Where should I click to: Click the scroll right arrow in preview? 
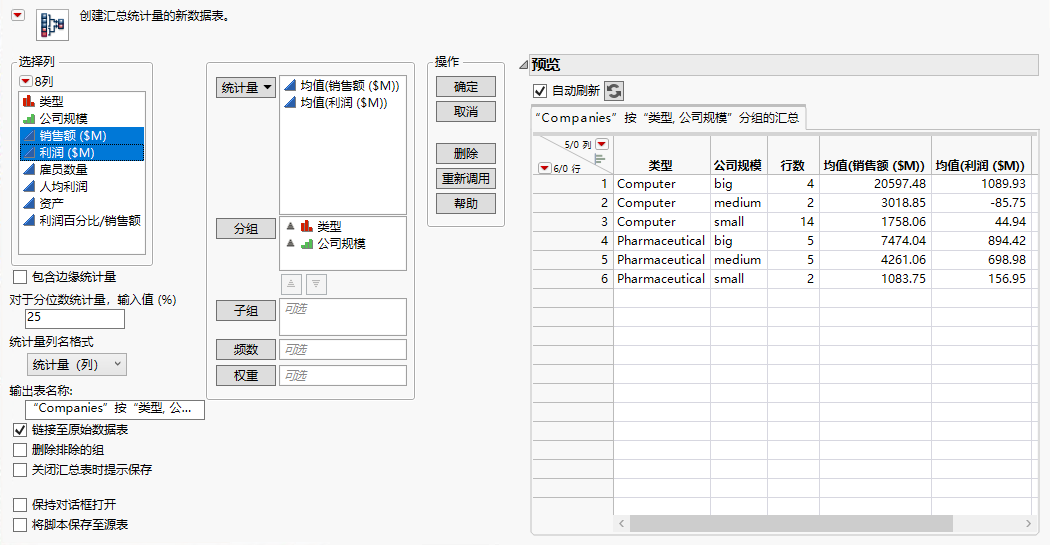[1028, 524]
